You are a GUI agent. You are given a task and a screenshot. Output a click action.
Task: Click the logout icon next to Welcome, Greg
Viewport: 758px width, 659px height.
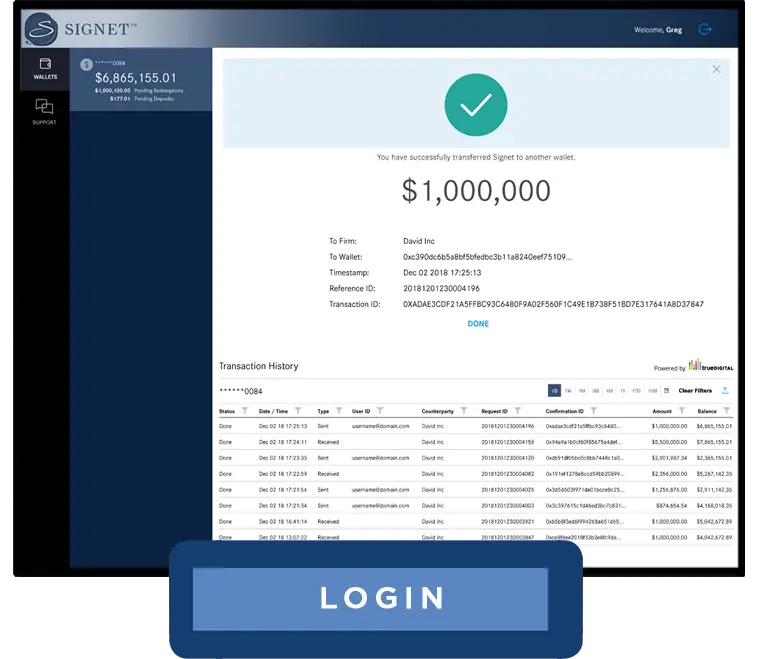tap(705, 29)
